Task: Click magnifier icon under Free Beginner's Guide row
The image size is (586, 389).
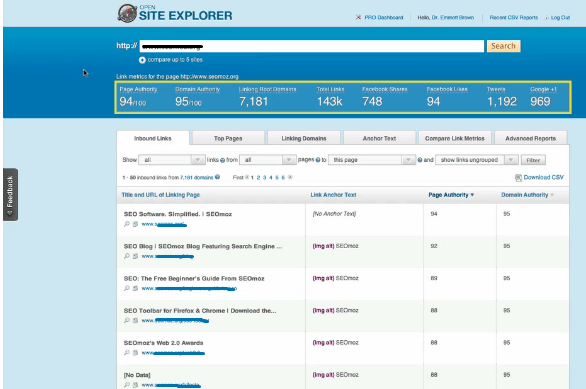Action: click(x=127, y=288)
